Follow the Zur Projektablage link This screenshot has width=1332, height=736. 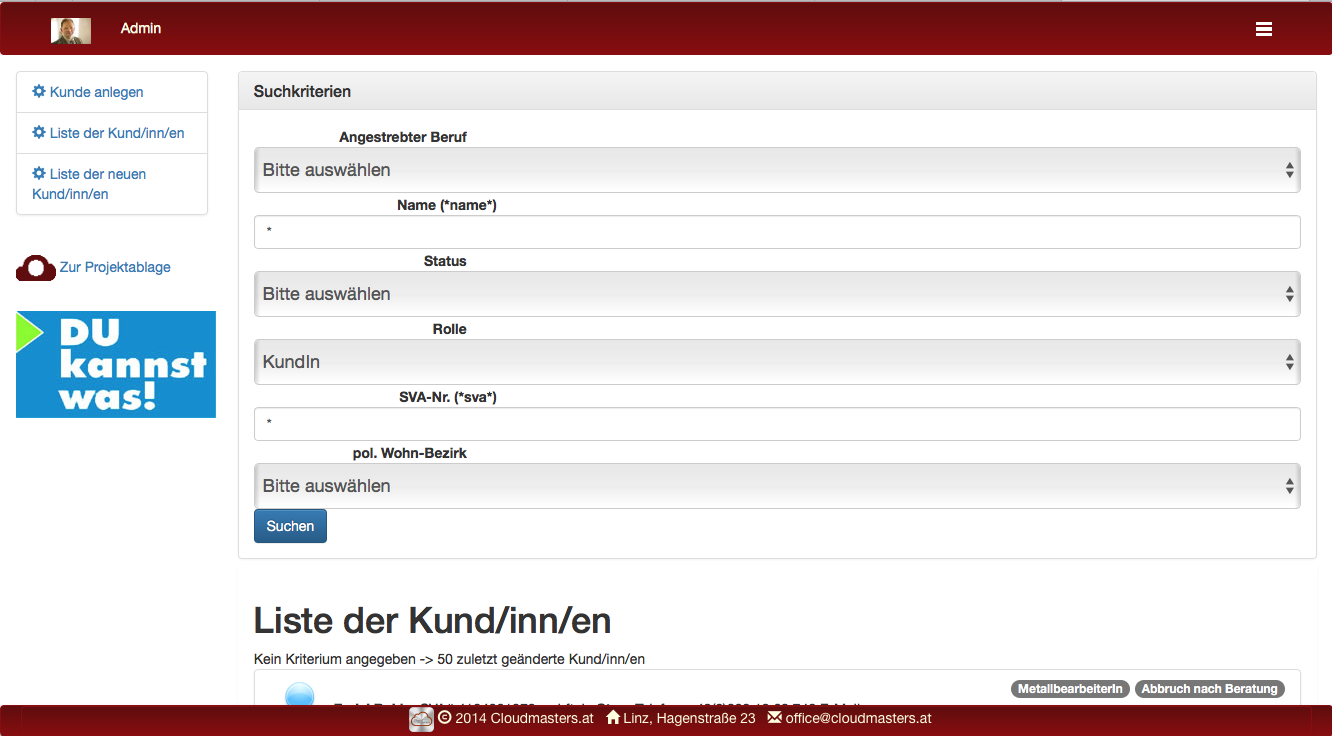click(115, 267)
